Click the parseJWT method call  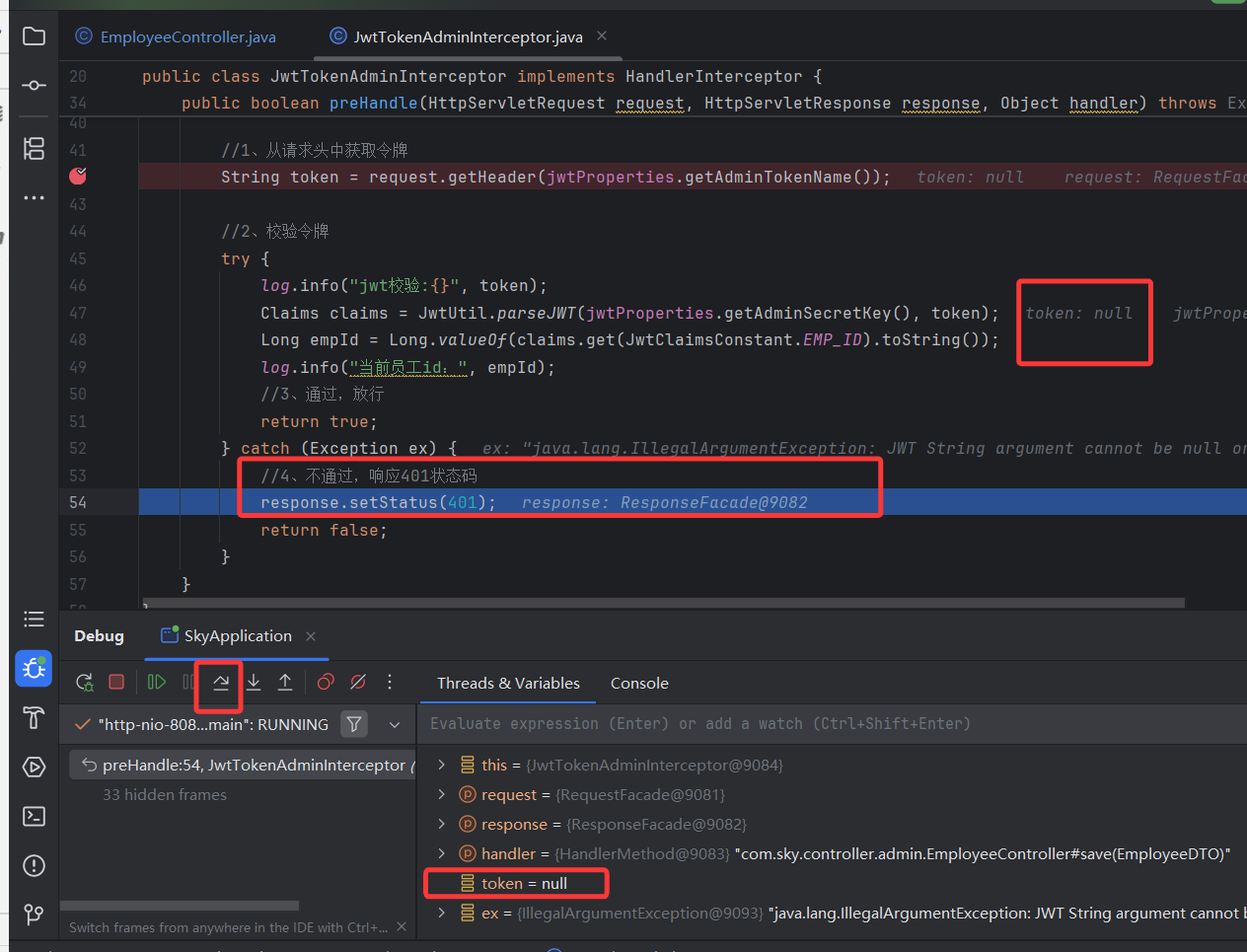536,313
